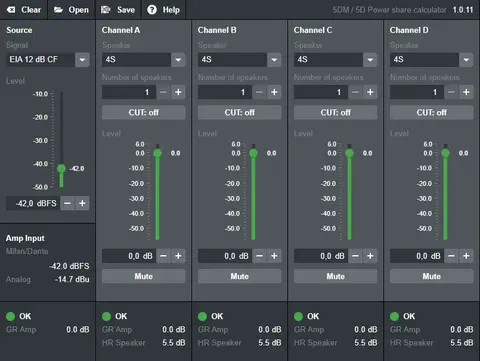480x361 pixels.
Task: Mute Channel B
Action: [240, 276]
